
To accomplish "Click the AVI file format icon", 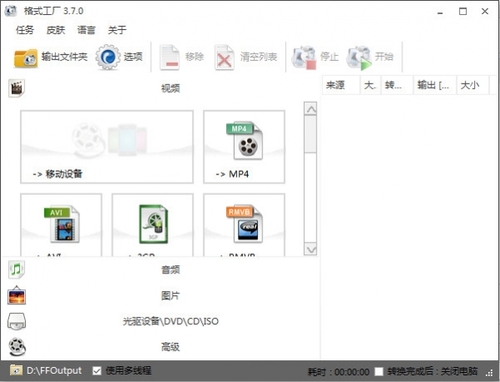I will pos(62,224).
